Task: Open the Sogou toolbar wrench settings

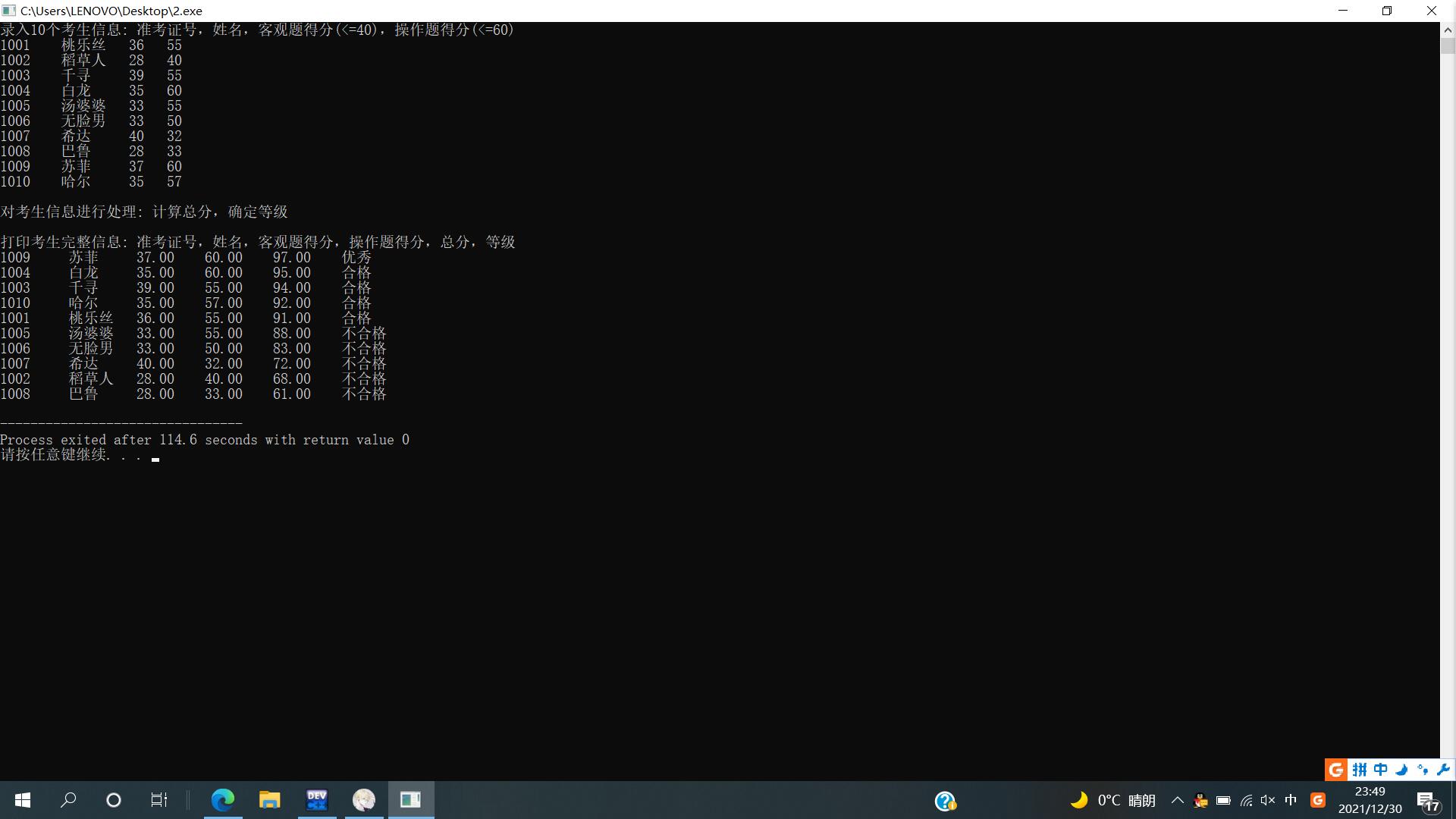Action: [1443, 770]
